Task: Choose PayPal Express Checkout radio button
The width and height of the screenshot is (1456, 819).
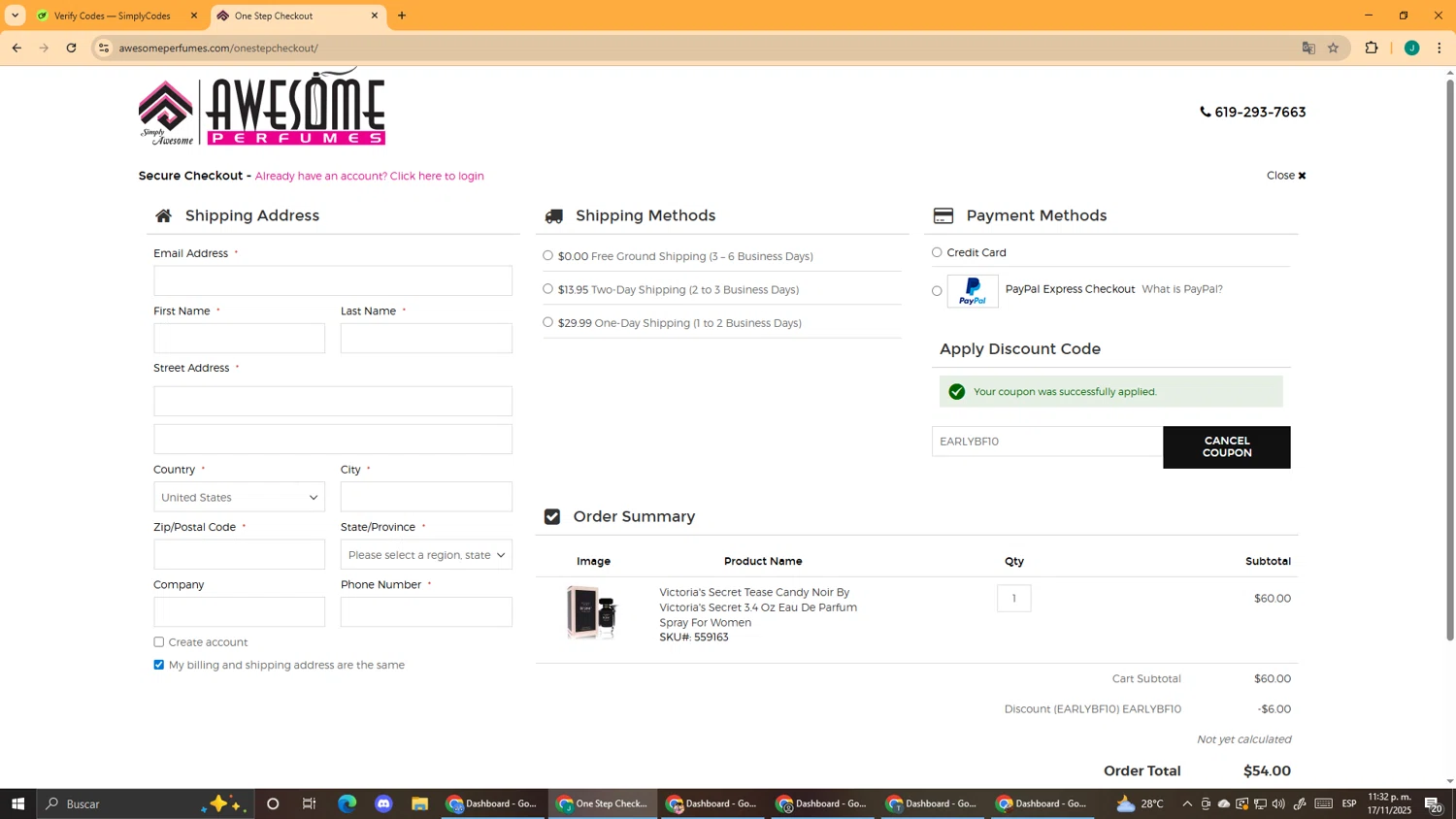Action: click(x=937, y=290)
